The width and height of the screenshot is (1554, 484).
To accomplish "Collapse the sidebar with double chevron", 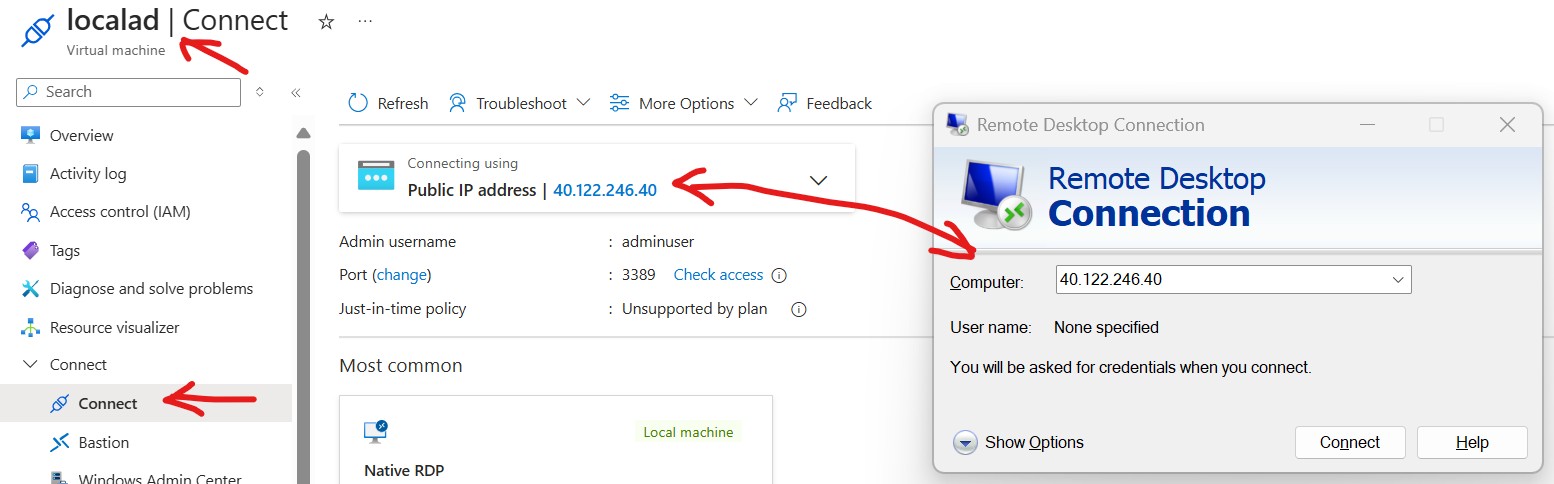I will coord(296,92).
